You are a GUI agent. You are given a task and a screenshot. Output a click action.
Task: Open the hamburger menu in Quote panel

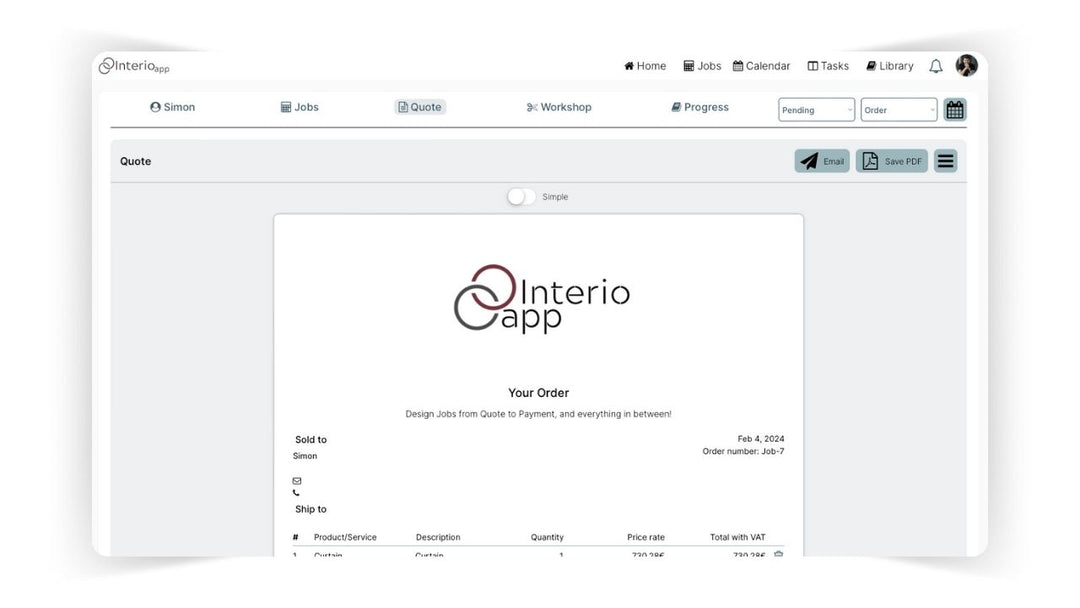946,161
